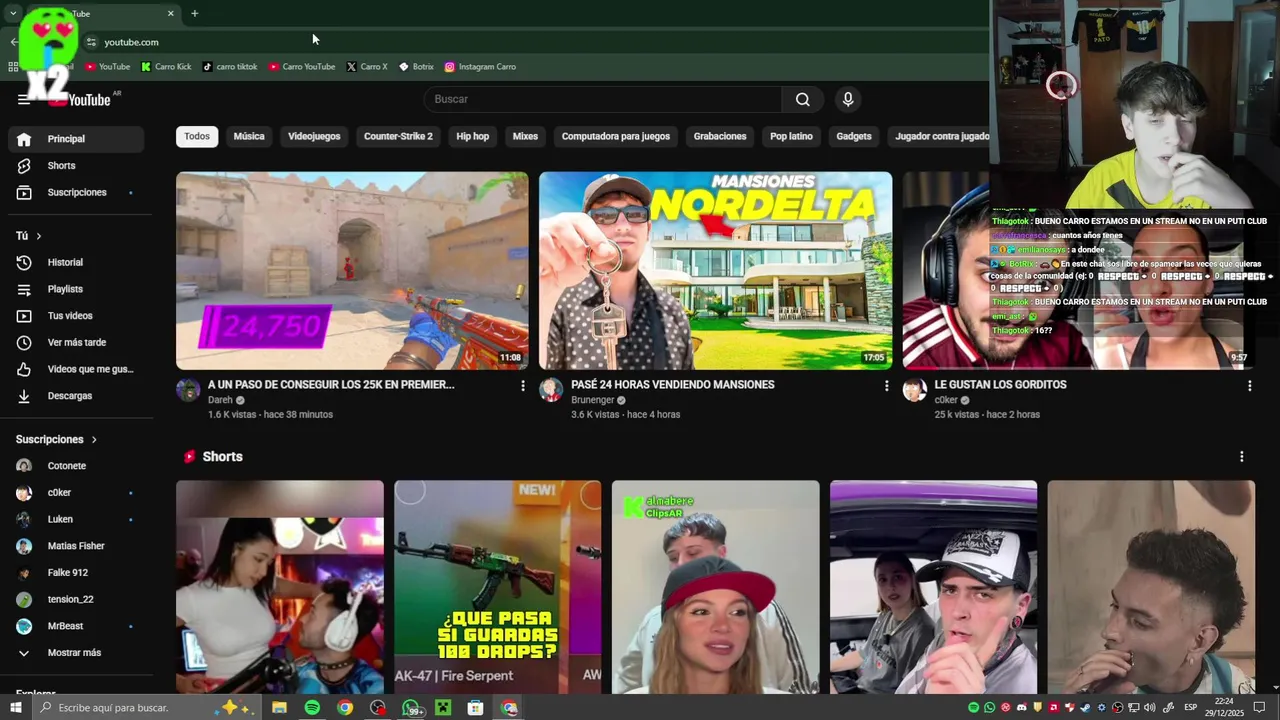Select the Computadora para juegos chip

click(616, 136)
